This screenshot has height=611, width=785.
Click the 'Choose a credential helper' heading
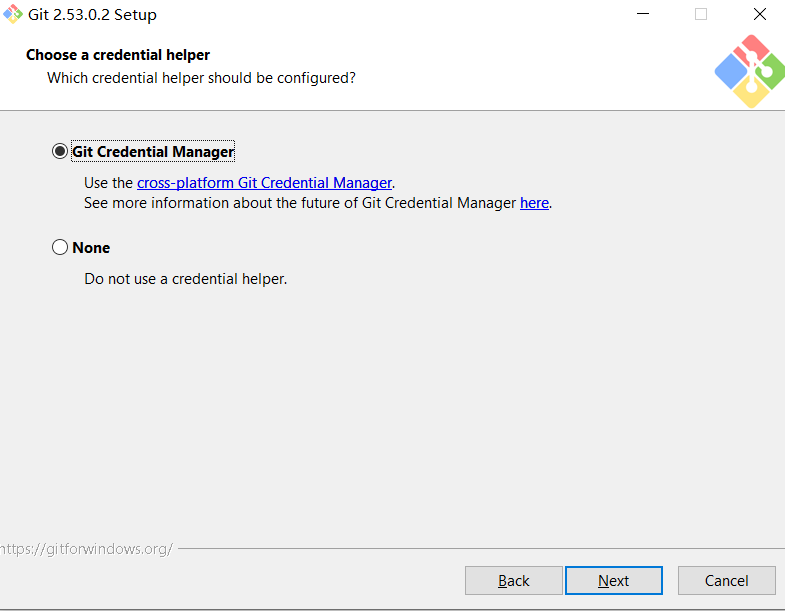118,55
